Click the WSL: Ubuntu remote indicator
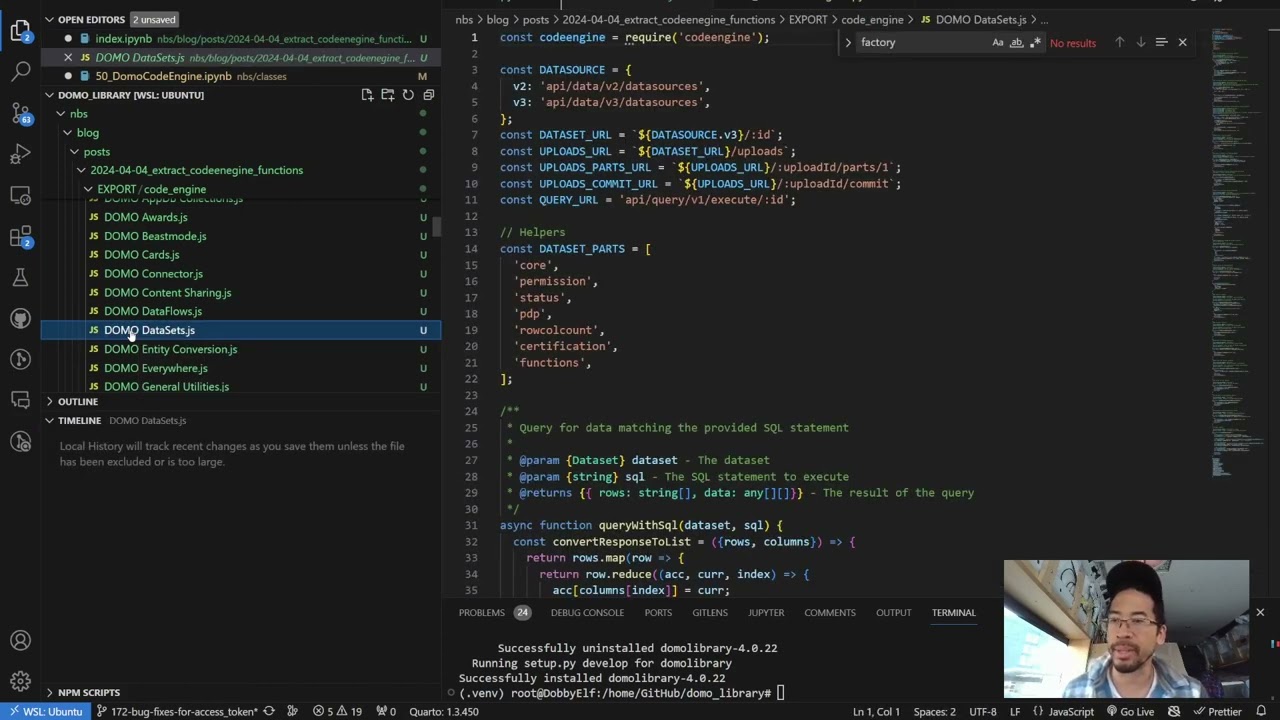 [x=44, y=712]
